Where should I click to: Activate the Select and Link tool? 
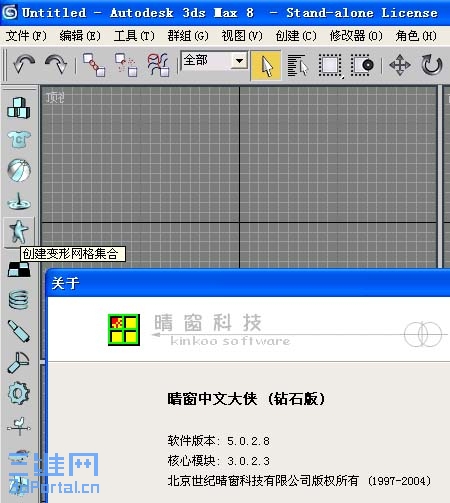coord(94,65)
